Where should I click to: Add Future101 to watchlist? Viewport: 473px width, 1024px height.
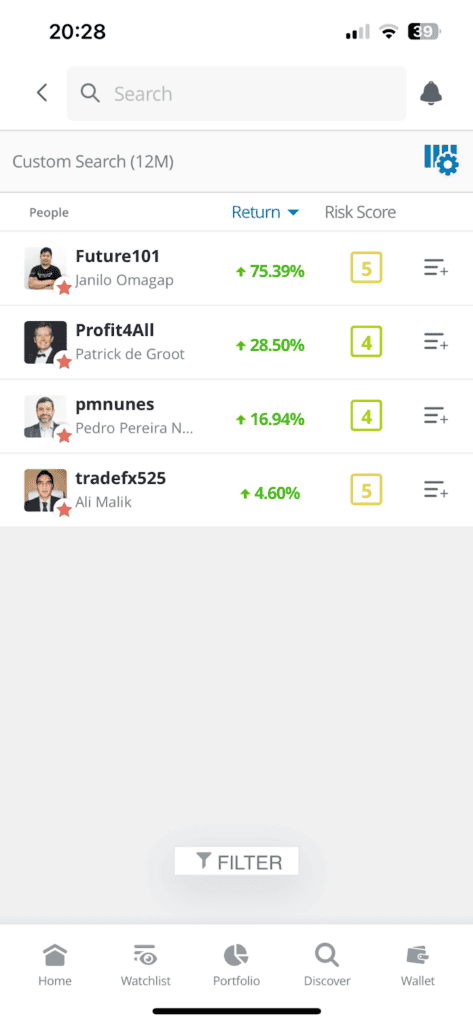click(x=436, y=268)
